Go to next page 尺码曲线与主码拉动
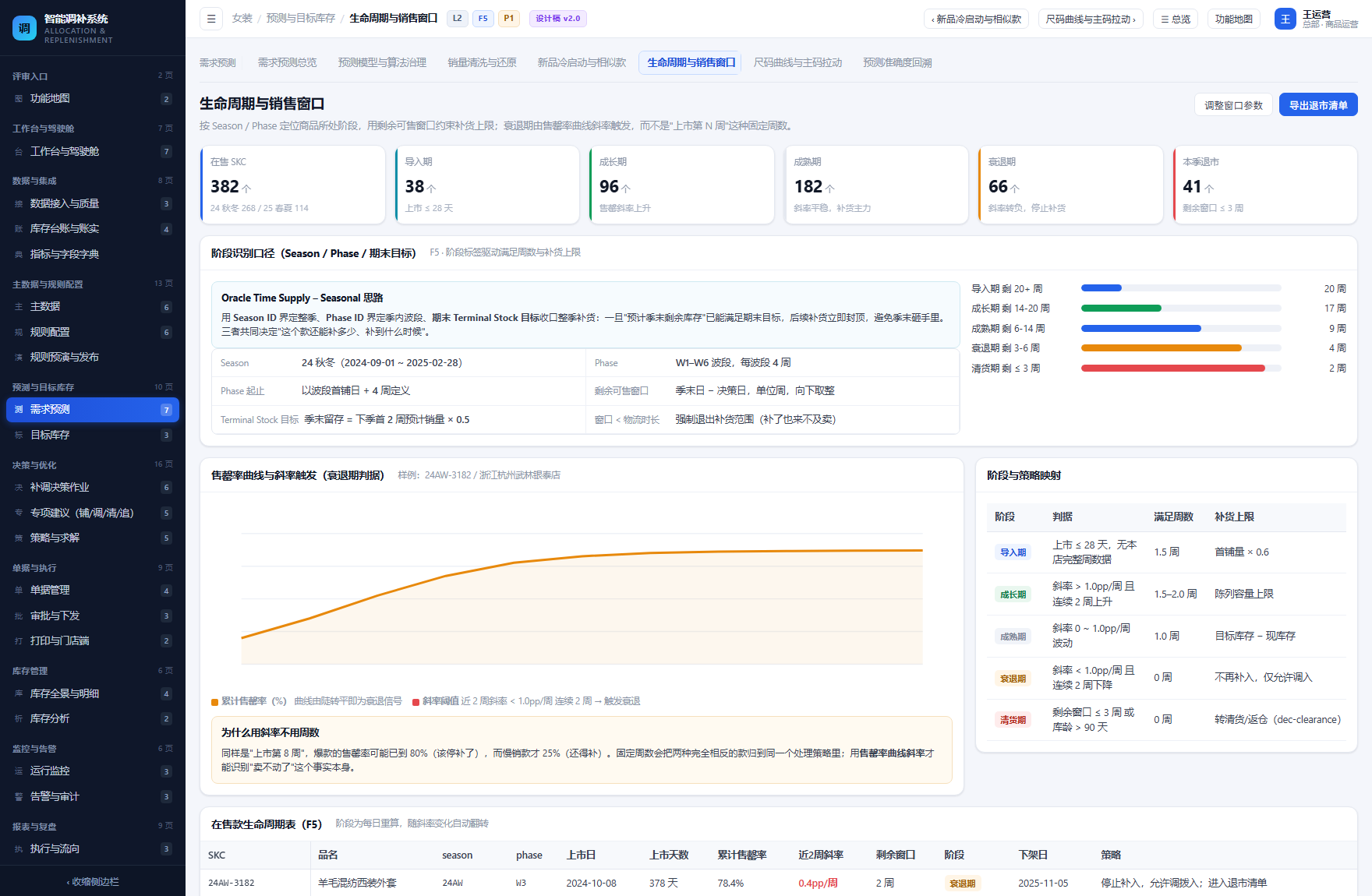 pyautogui.click(x=1091, y=19)
